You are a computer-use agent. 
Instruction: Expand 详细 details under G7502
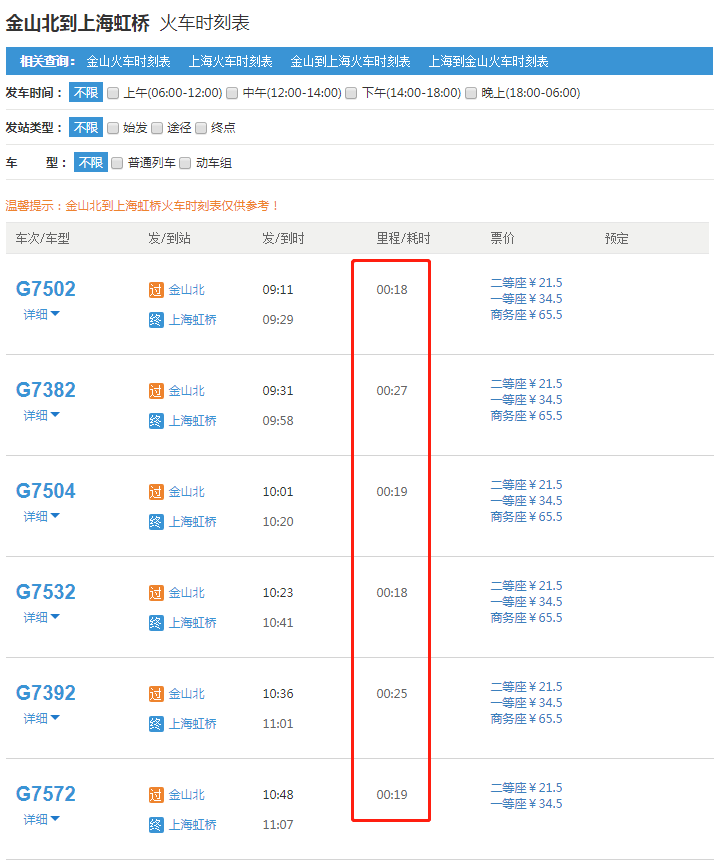(42, 314)
